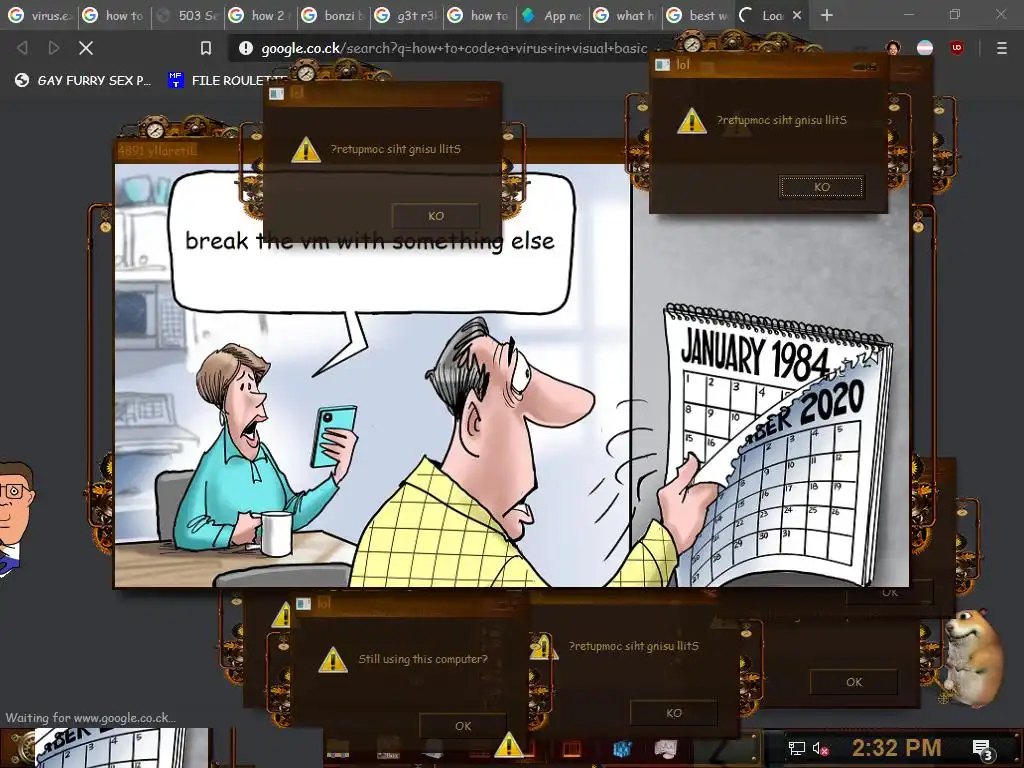This screenshot has height=768, width=1024.
Task: Bookmark this page with the bookmark icon
Action: (206, 48)
